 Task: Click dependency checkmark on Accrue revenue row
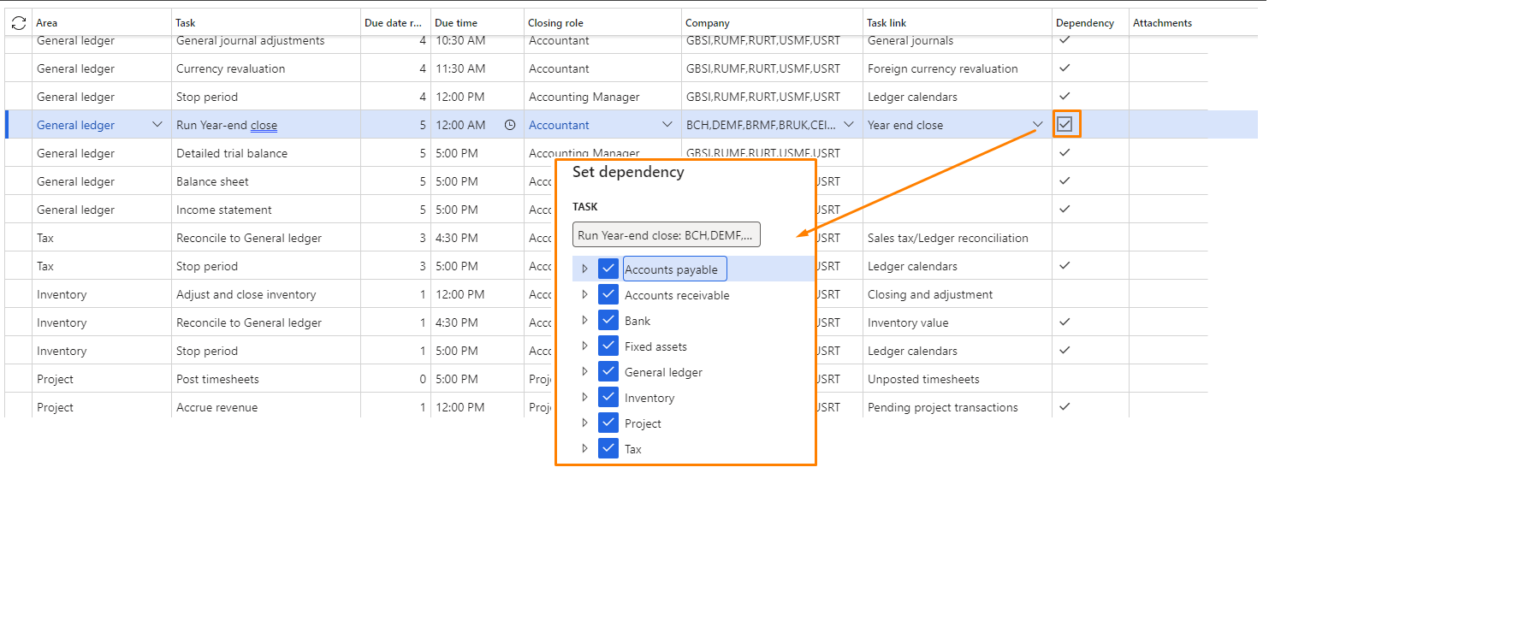tap(1065, 407)
